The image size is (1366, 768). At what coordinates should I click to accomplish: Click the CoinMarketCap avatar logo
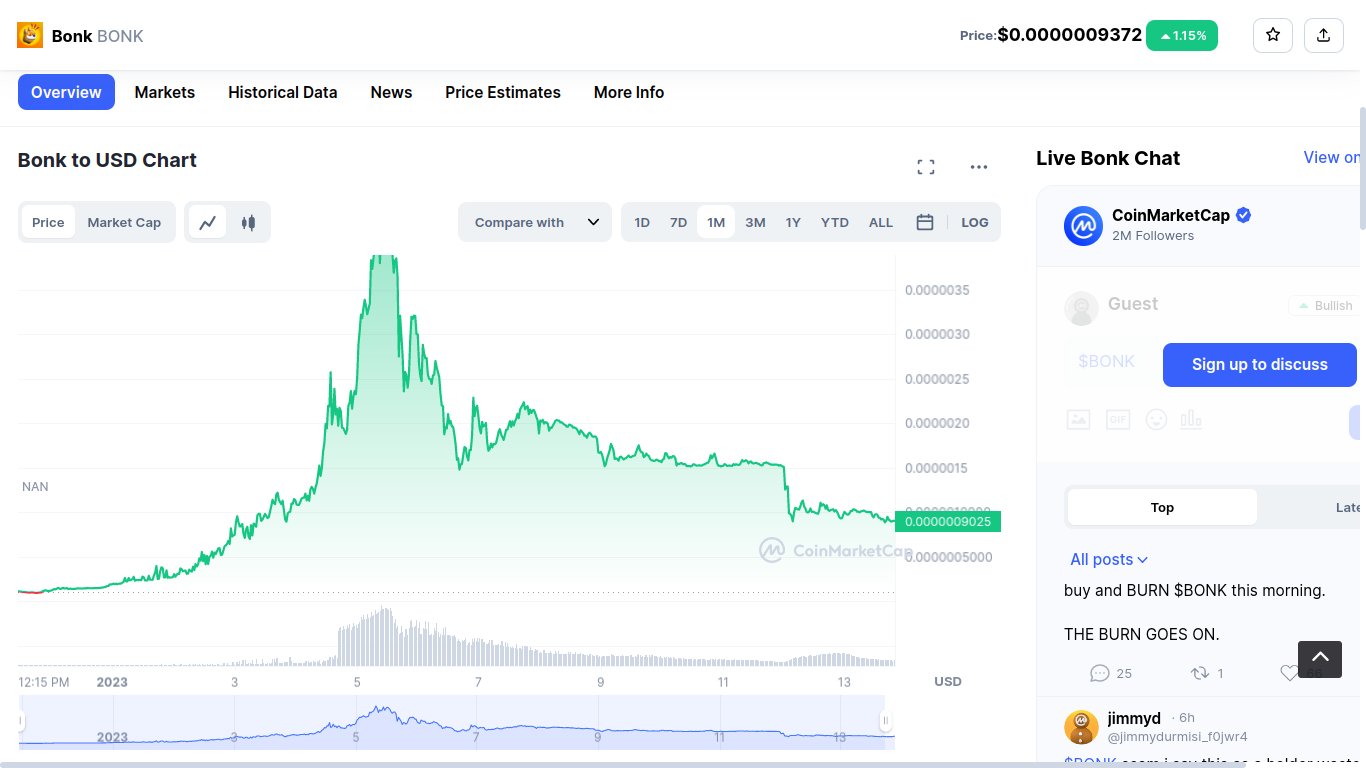click(1083, 226)
